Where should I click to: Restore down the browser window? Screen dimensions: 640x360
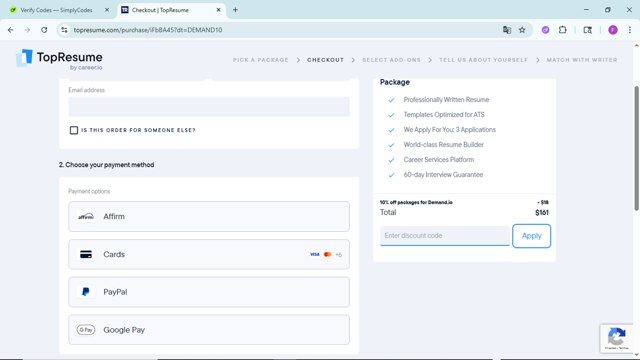click(607, 10)
